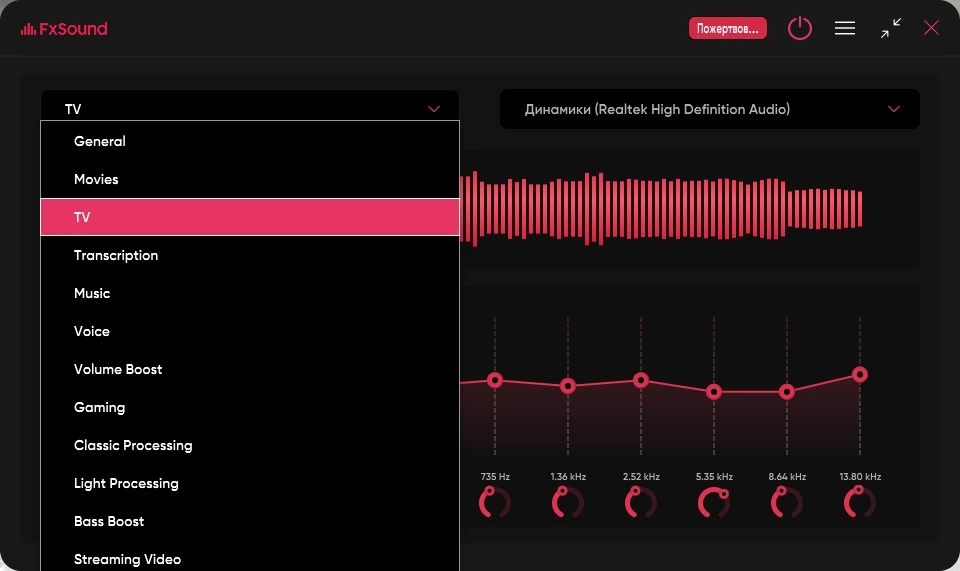Click the Пожертвов... donate button
Viewport: 960px width, 571px height.
click(727, 29)
